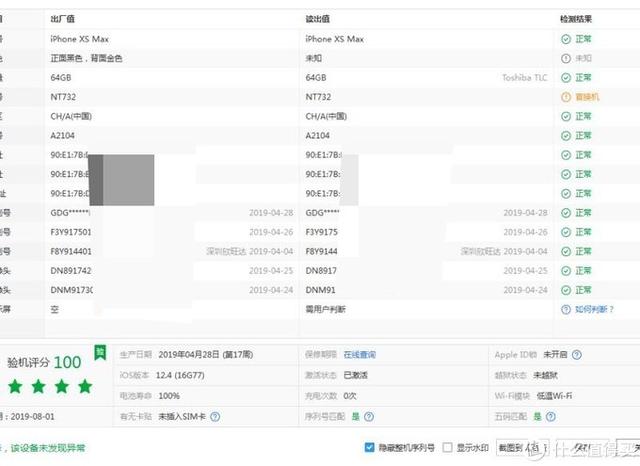
Task: Click the battery life value 100%
Action: point(169,396)
